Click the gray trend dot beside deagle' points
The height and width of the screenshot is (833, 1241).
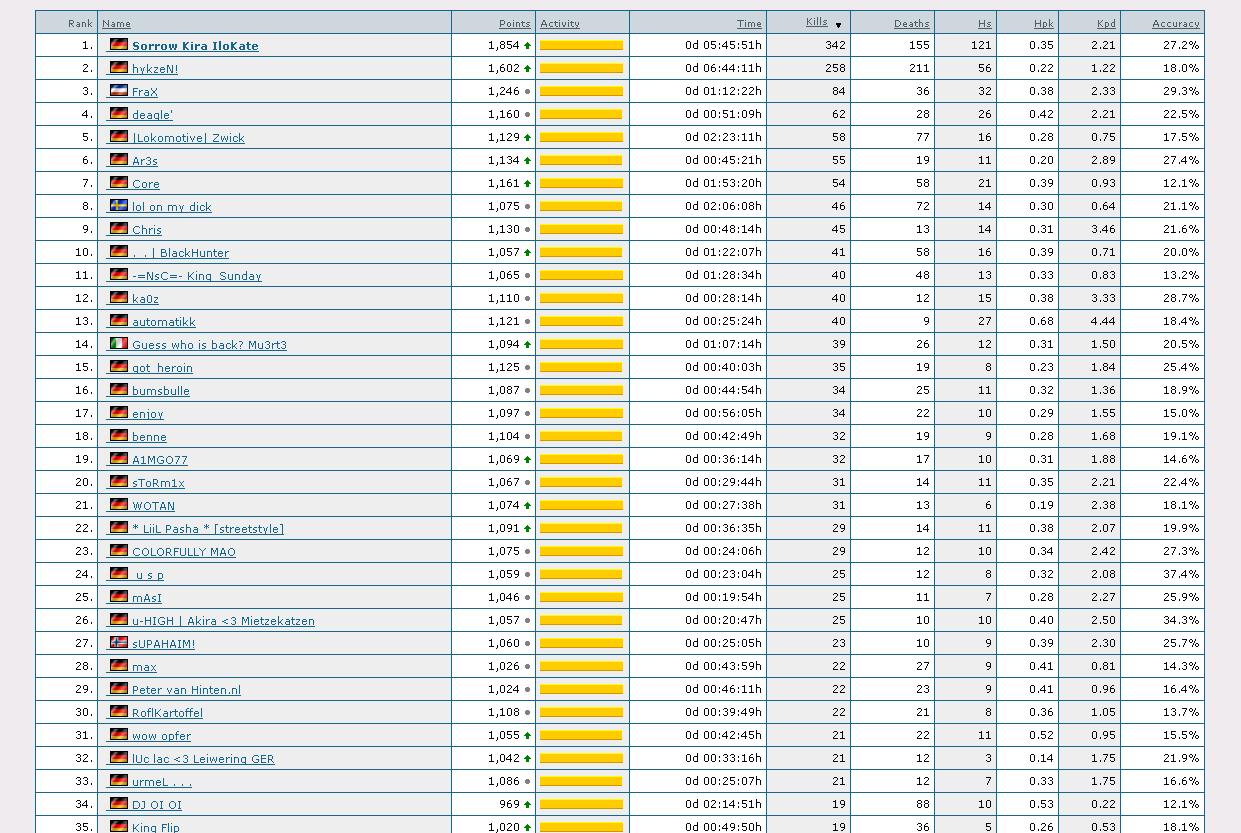(528, 115)
